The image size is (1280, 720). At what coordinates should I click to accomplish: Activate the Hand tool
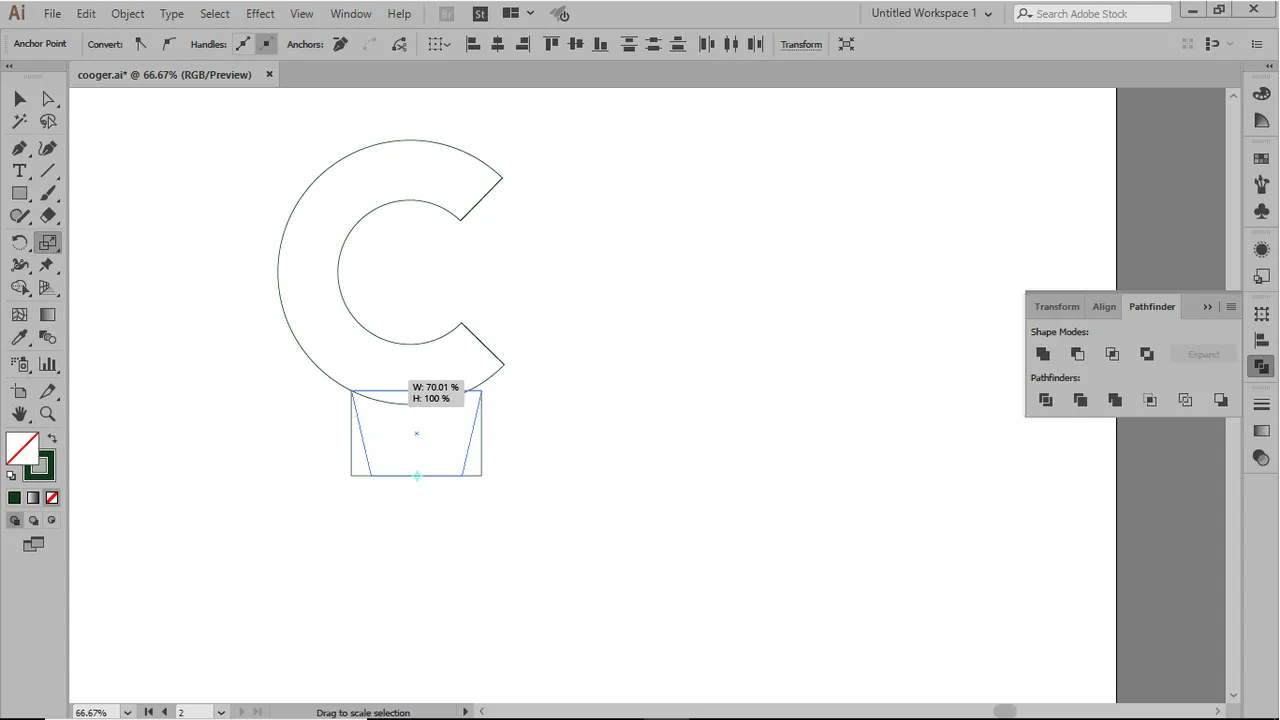20,414
